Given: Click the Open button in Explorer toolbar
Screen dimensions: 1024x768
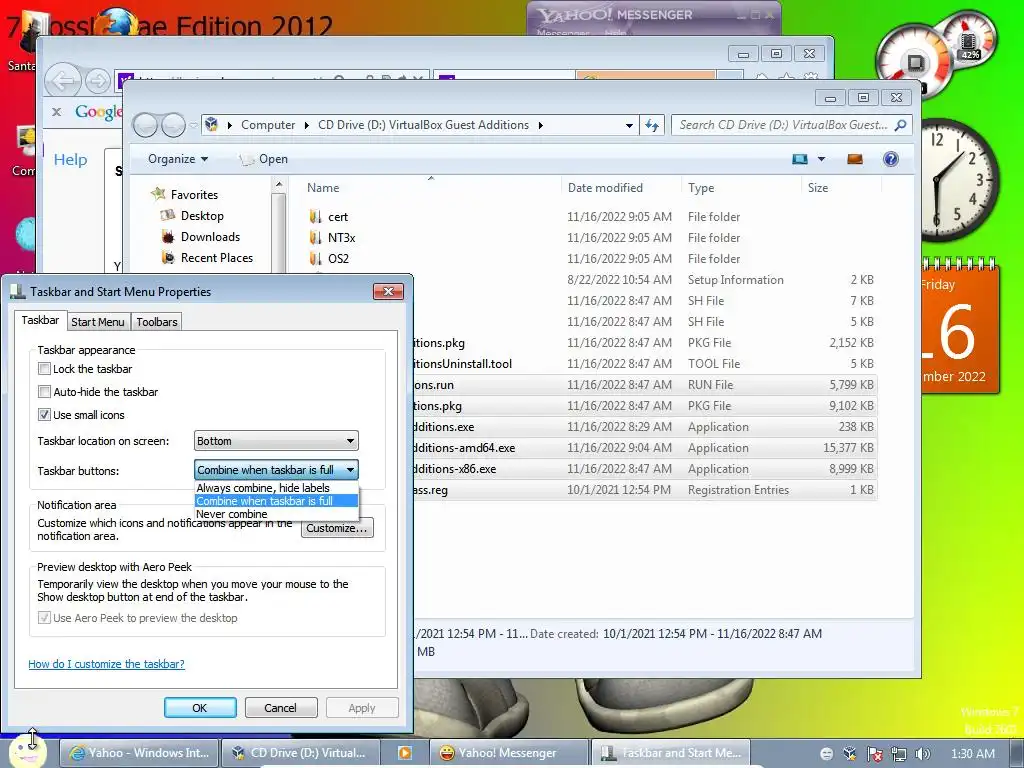Looking at the screenshot, I should pos(264,159).
